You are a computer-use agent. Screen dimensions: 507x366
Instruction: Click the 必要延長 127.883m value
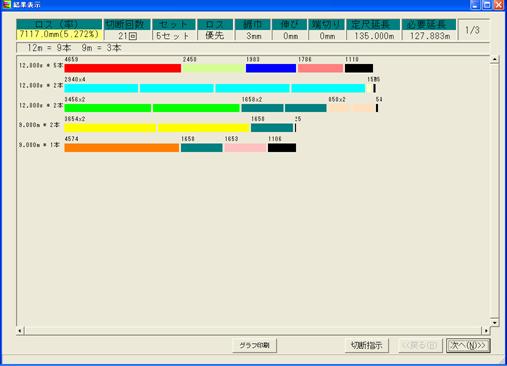[430, 36]
